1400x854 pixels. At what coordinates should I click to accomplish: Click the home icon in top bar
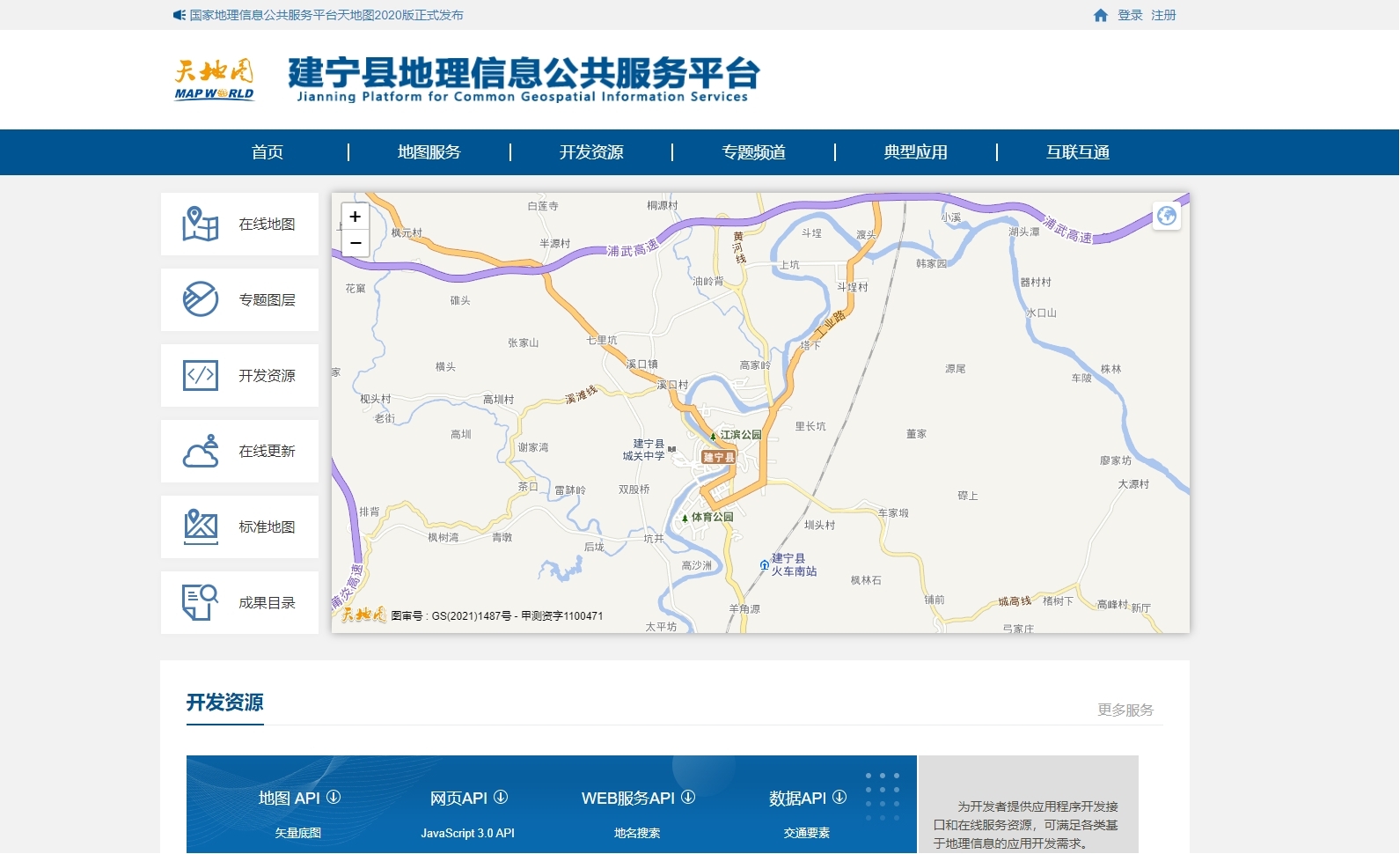[x=1100, y=15]
